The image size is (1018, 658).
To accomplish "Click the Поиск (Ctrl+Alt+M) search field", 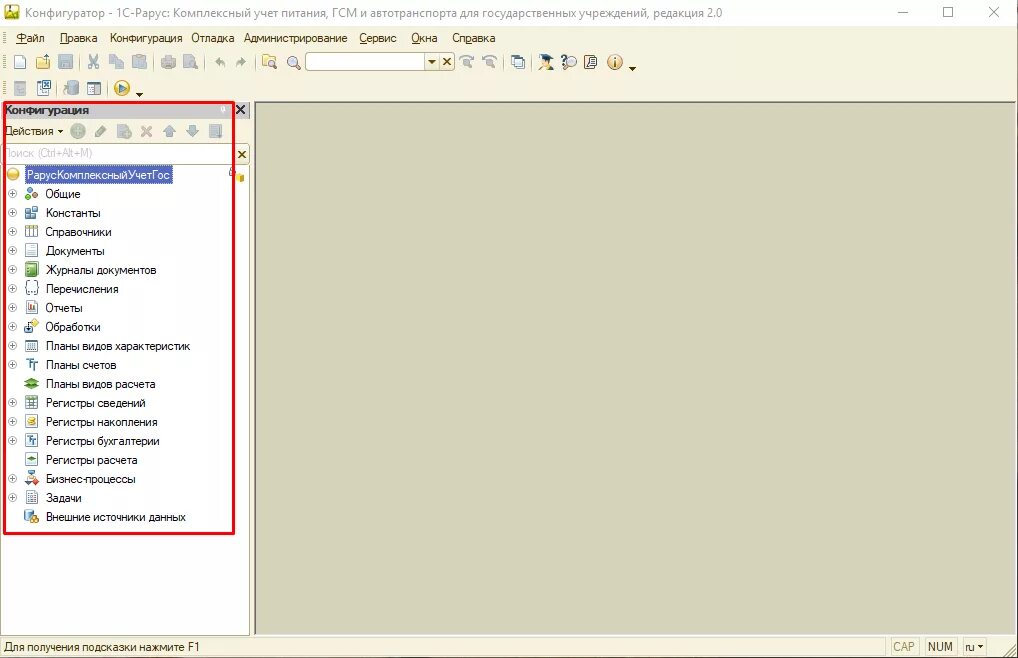I will click(x=118, y=154).
